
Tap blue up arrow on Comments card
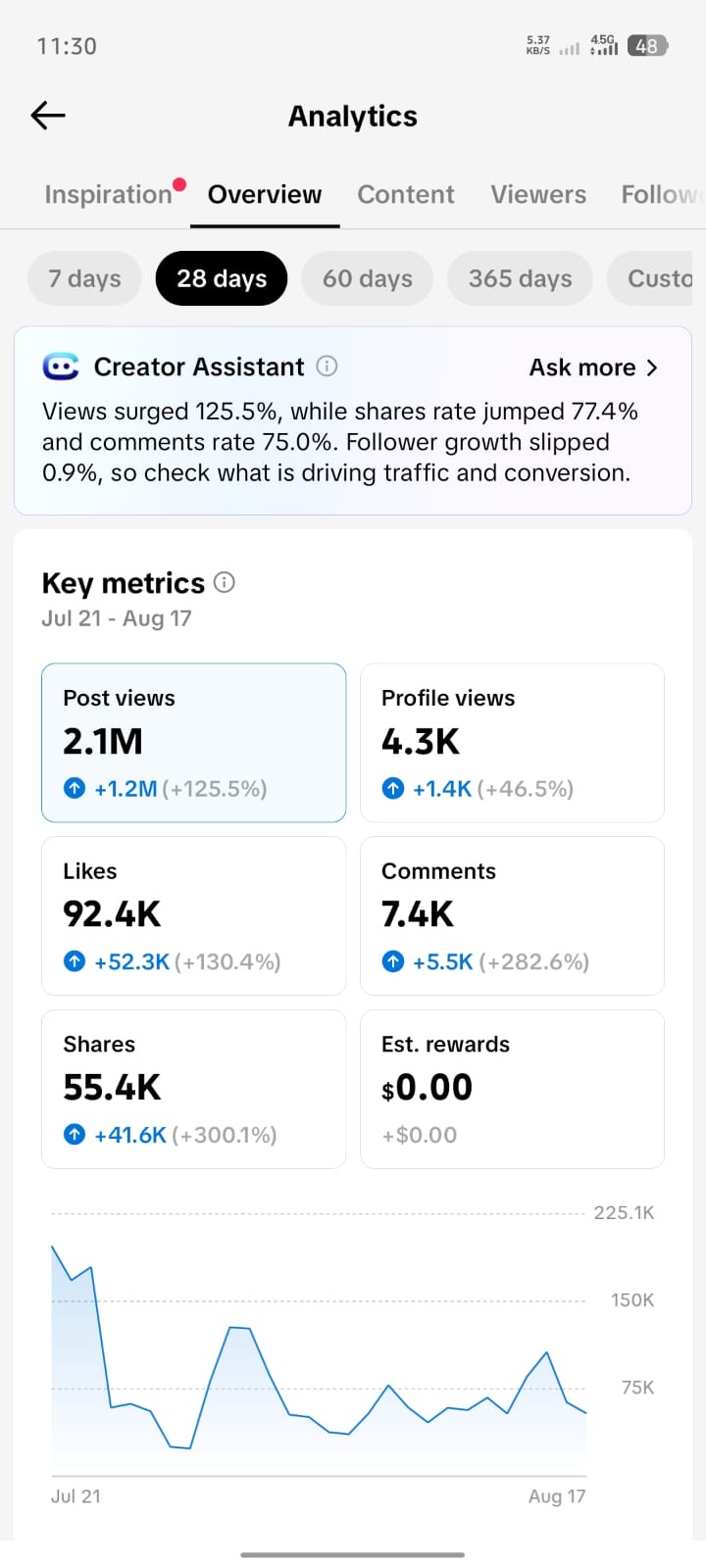(393, 961)
